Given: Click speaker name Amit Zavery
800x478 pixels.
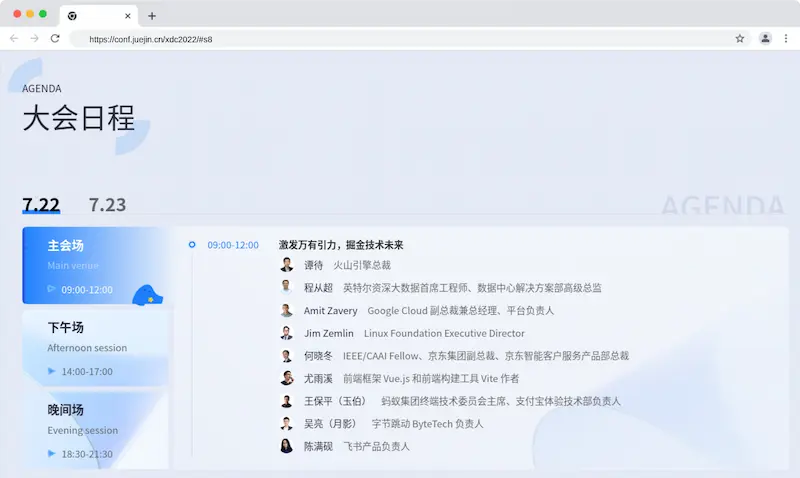Looking at the screenshot, I should [331, 311].
